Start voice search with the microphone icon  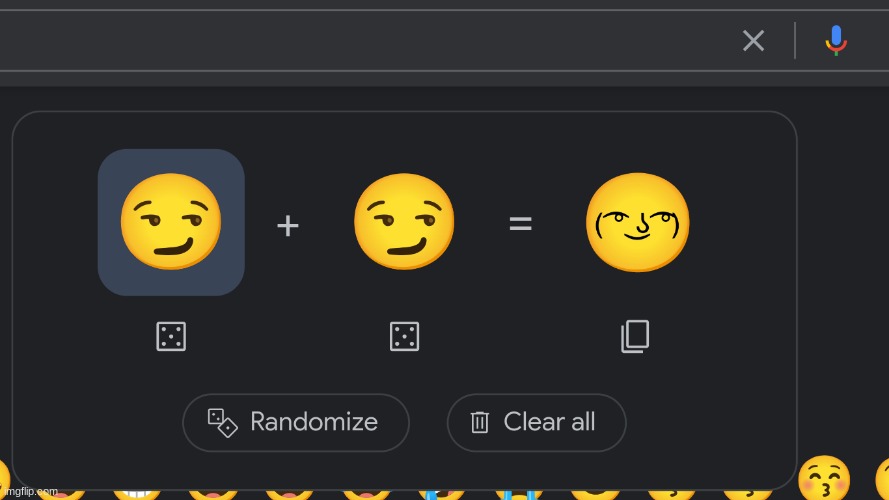coord(836,40)
